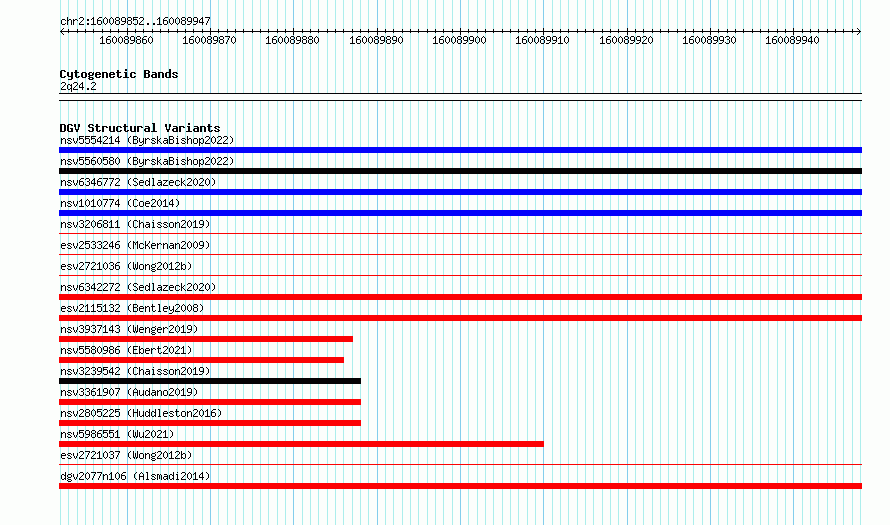Viewport: 890px width, 525px height.
Task: Select the red bar under nsv3361907
Action: point(210,402)
